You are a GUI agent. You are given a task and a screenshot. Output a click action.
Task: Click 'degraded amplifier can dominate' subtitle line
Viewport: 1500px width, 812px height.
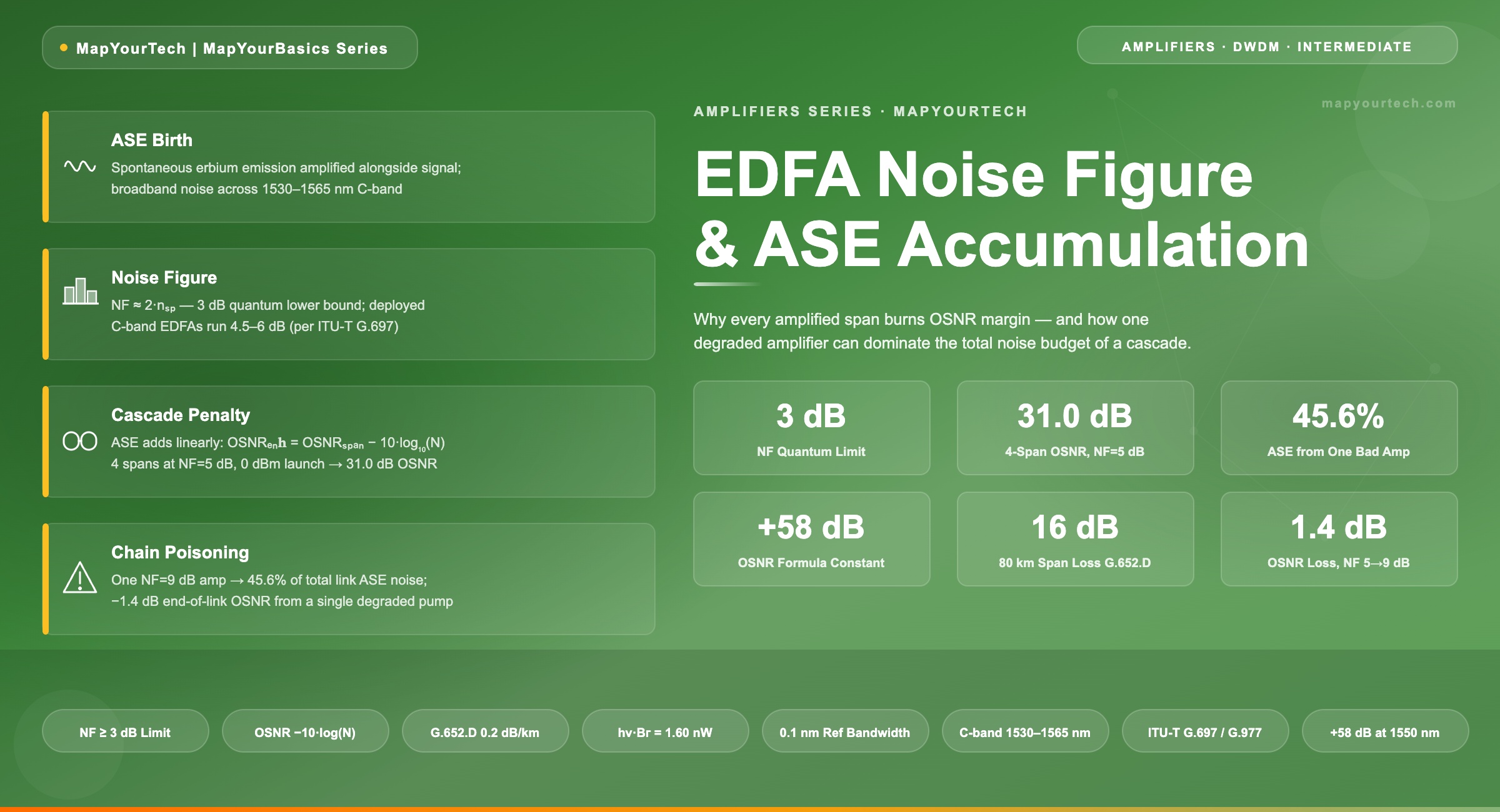(942, 343)
